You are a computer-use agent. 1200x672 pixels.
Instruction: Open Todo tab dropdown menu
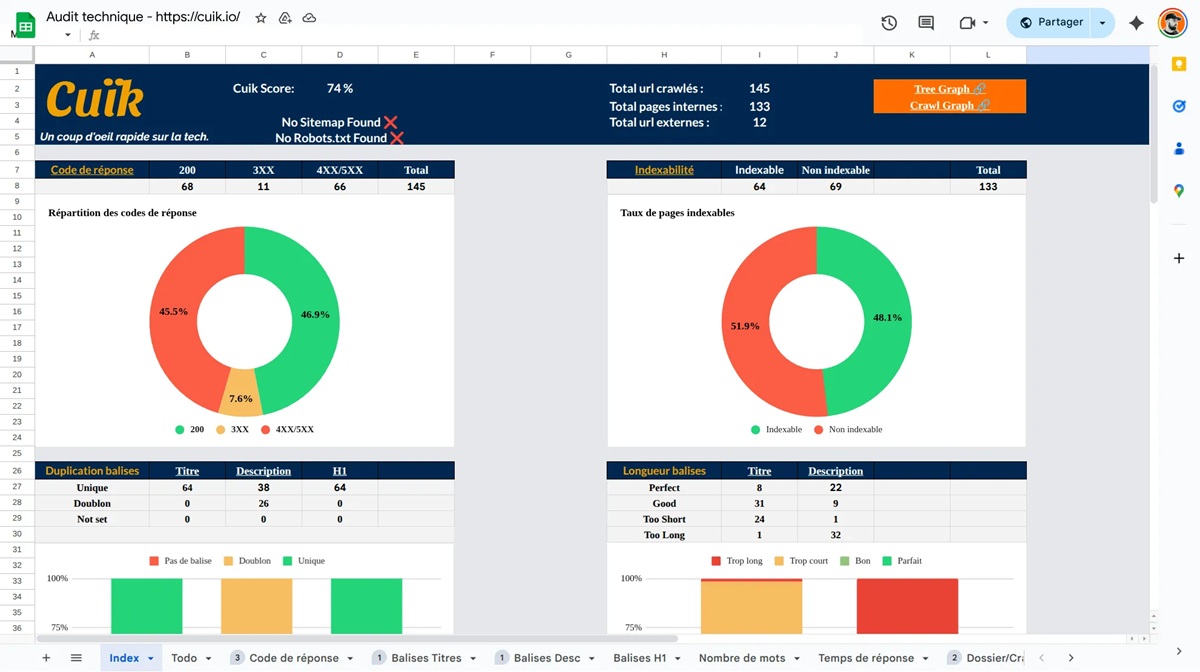[208, 658]
